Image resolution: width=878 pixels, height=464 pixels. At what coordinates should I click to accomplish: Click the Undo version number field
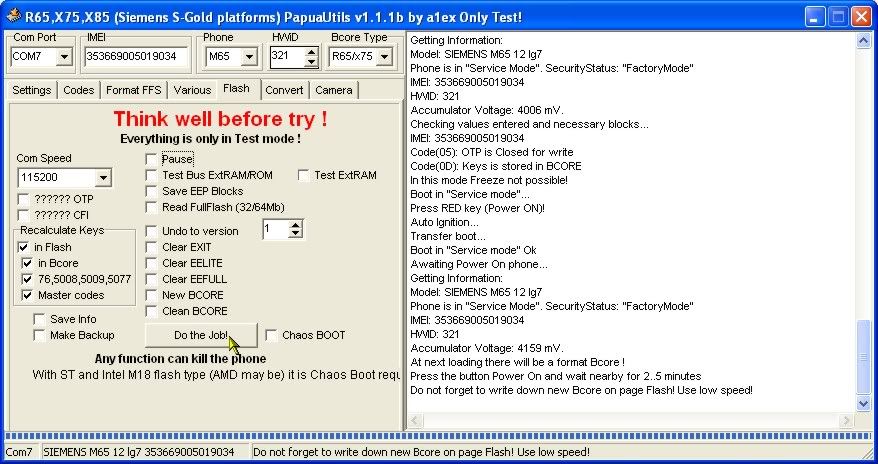coord(275,229)
